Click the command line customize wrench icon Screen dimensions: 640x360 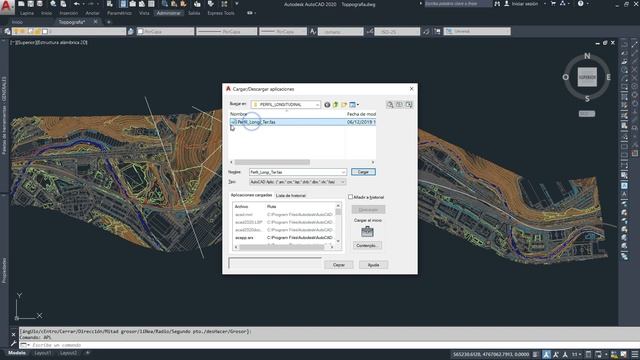click(13, 344)
